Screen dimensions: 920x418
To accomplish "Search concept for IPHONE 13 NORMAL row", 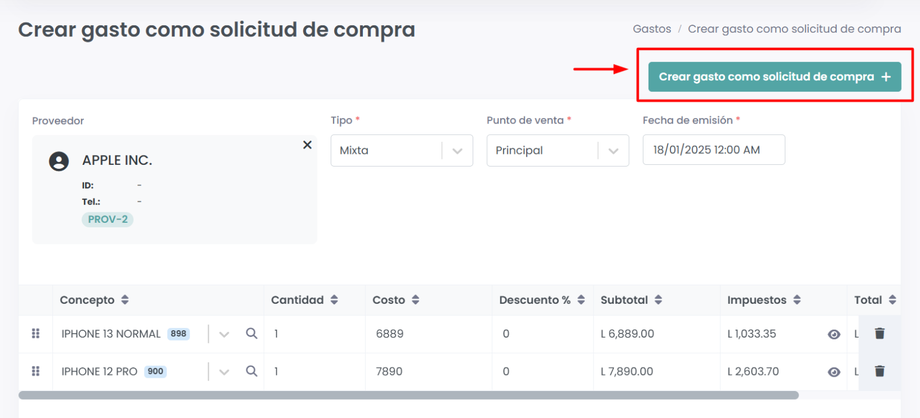I will pos(252,334).
